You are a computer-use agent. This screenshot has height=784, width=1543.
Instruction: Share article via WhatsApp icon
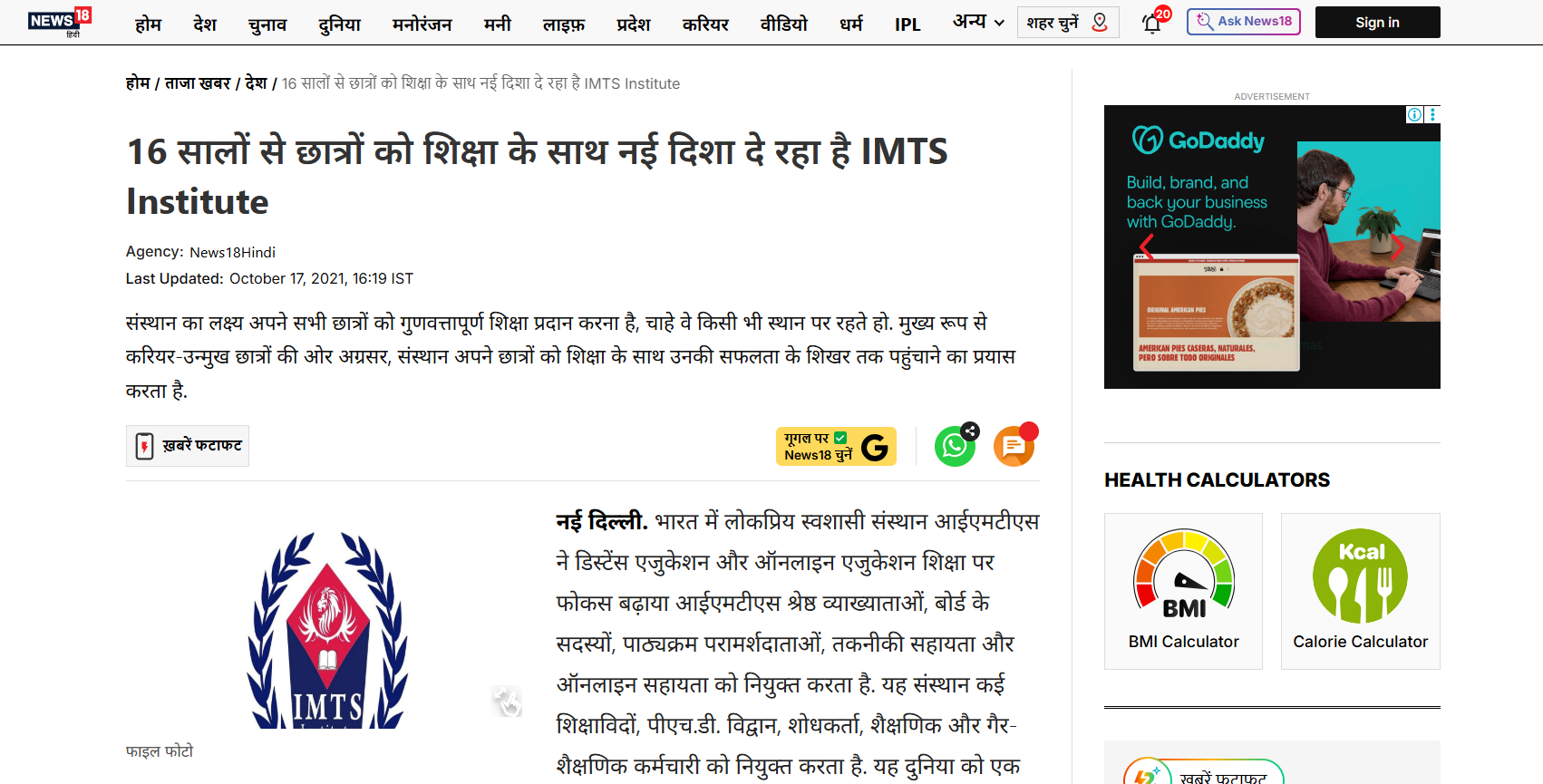[955, 446]
